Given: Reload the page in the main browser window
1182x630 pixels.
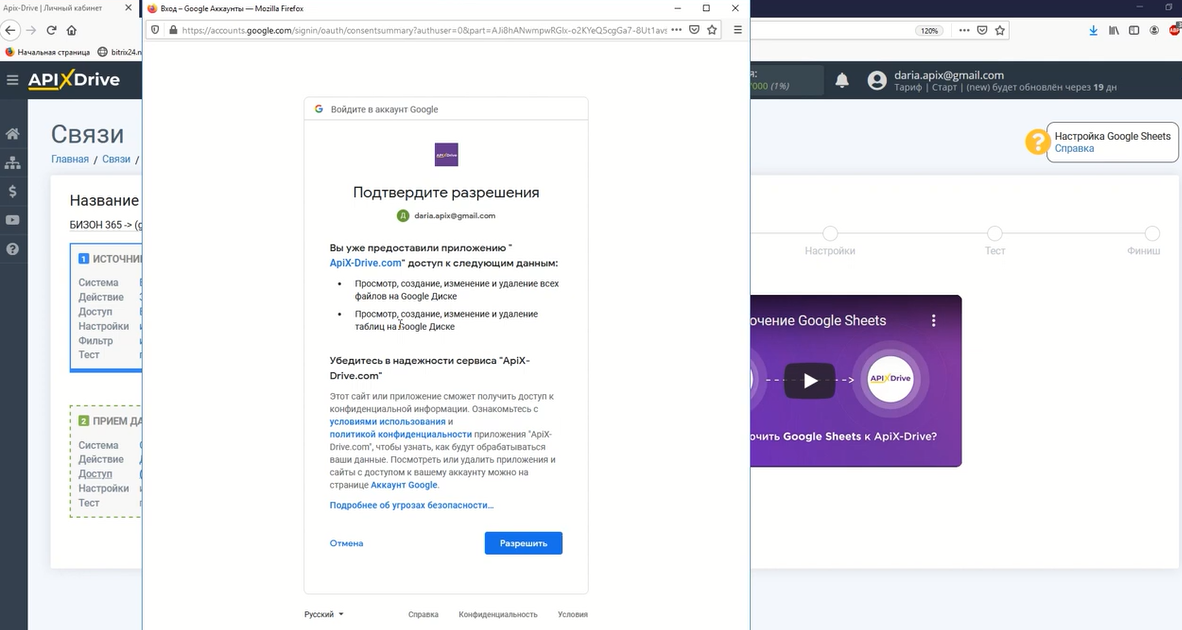Looking at the screenshot, I should 51,30.
